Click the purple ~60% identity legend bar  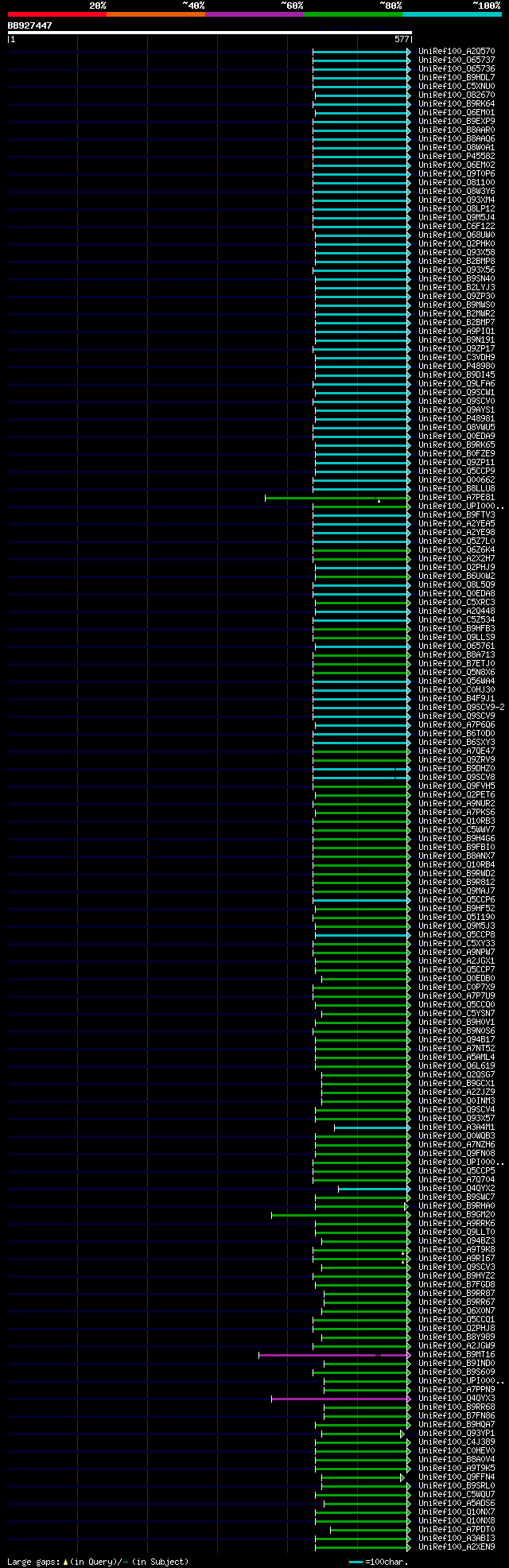254,14
